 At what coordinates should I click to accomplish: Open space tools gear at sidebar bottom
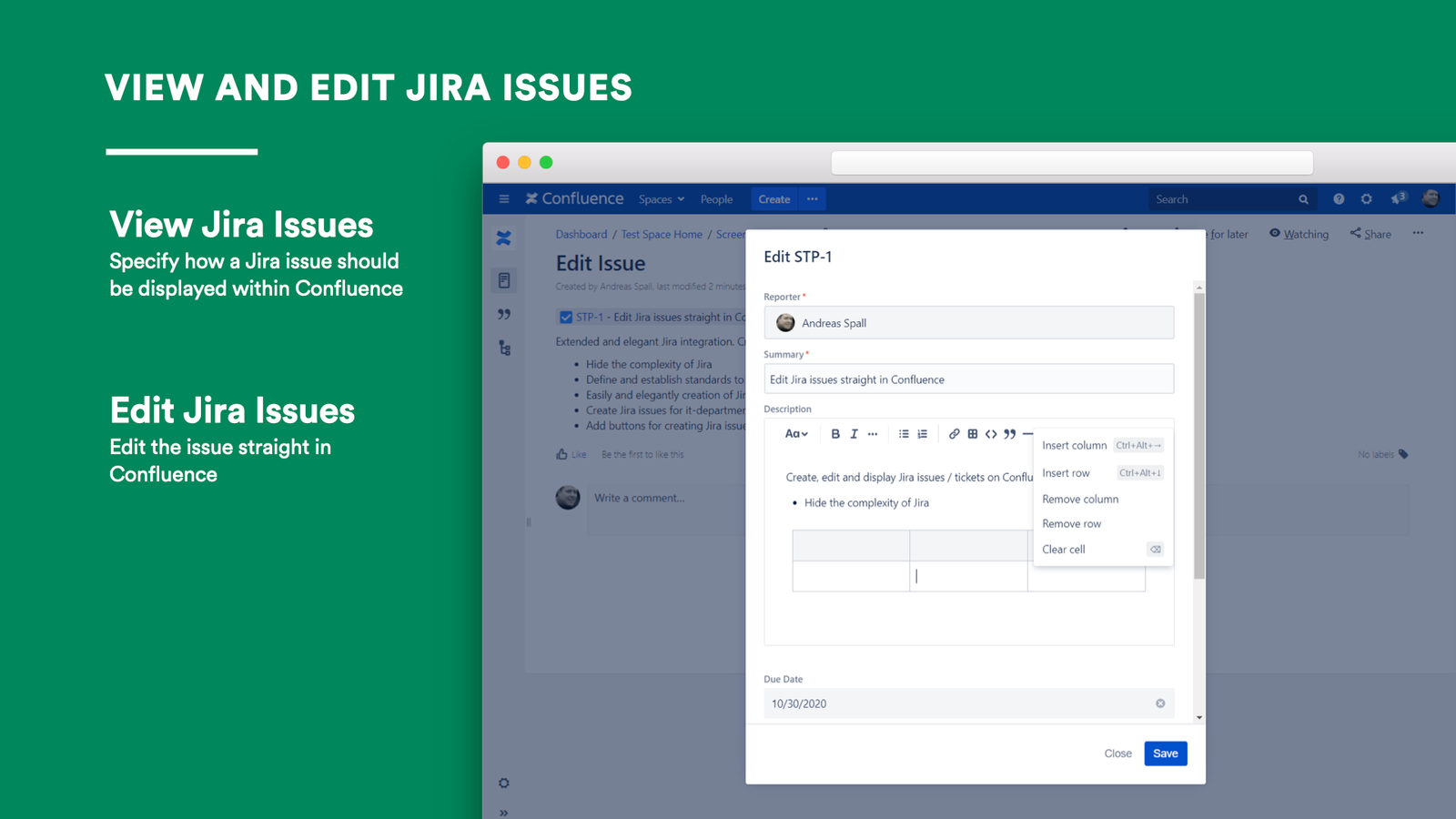504,784
